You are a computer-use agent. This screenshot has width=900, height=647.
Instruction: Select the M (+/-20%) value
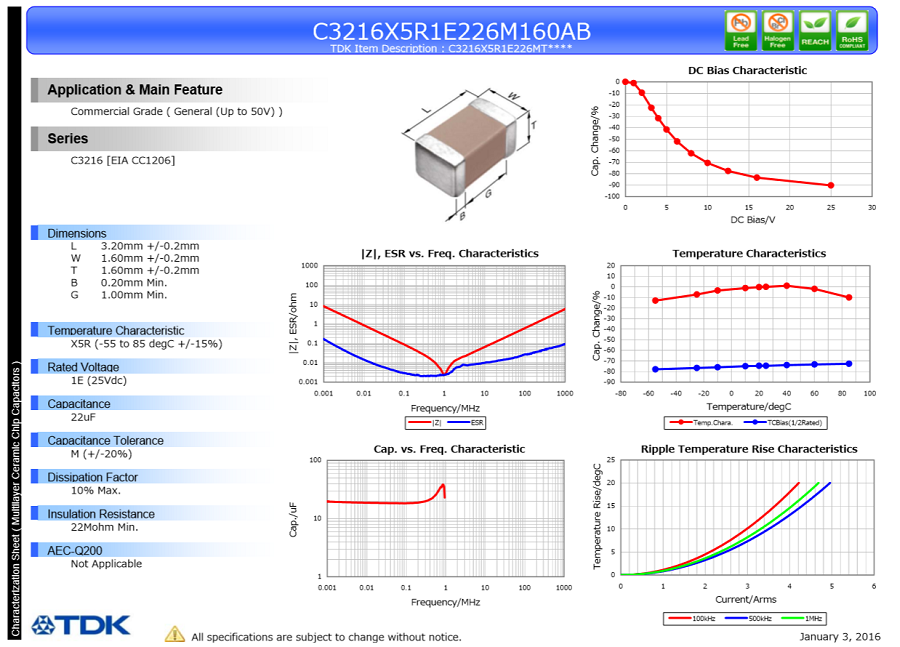101,454
